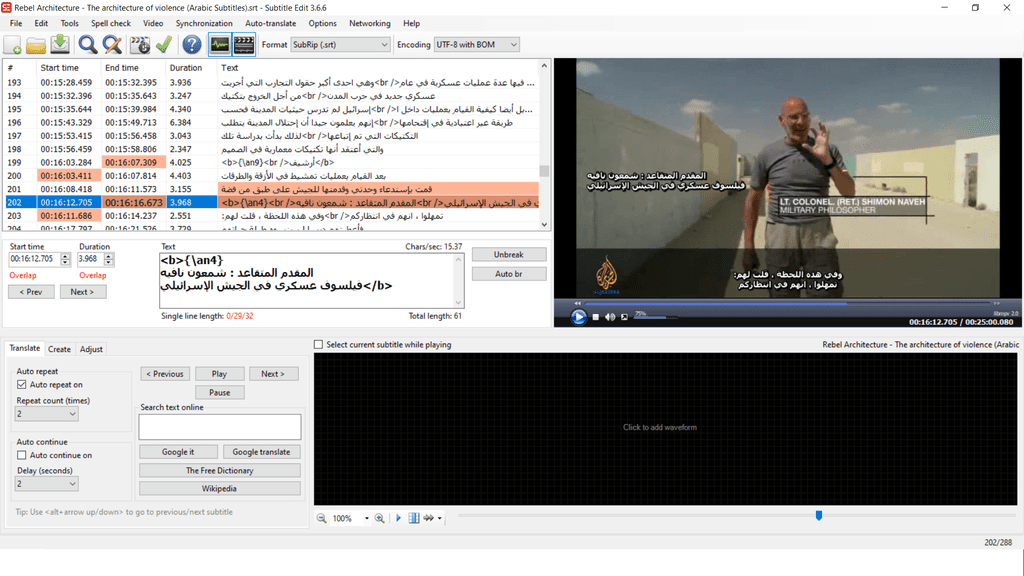Rewind video with double-left arrows

point(577,303)
